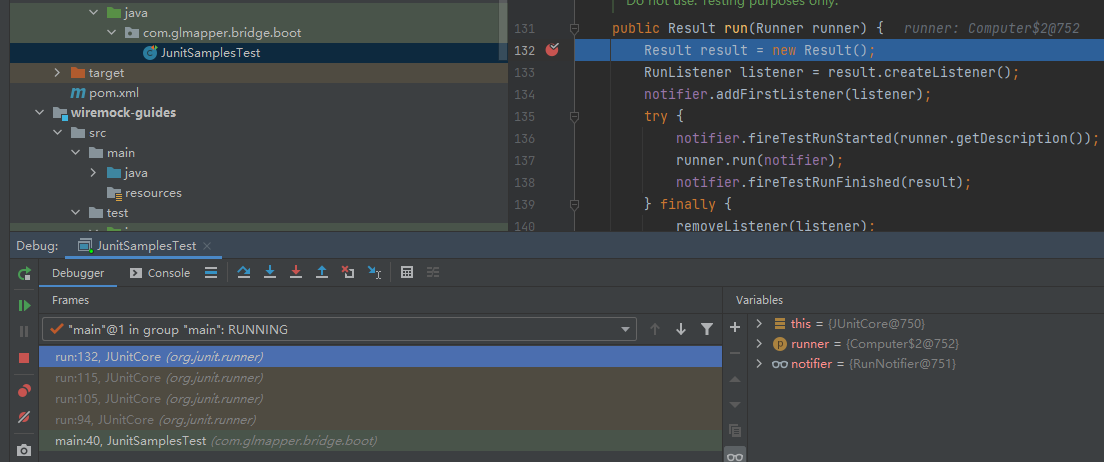Click the Variables panel header
The width and height of the screenshot is (1104, 462).
point(759,300)
